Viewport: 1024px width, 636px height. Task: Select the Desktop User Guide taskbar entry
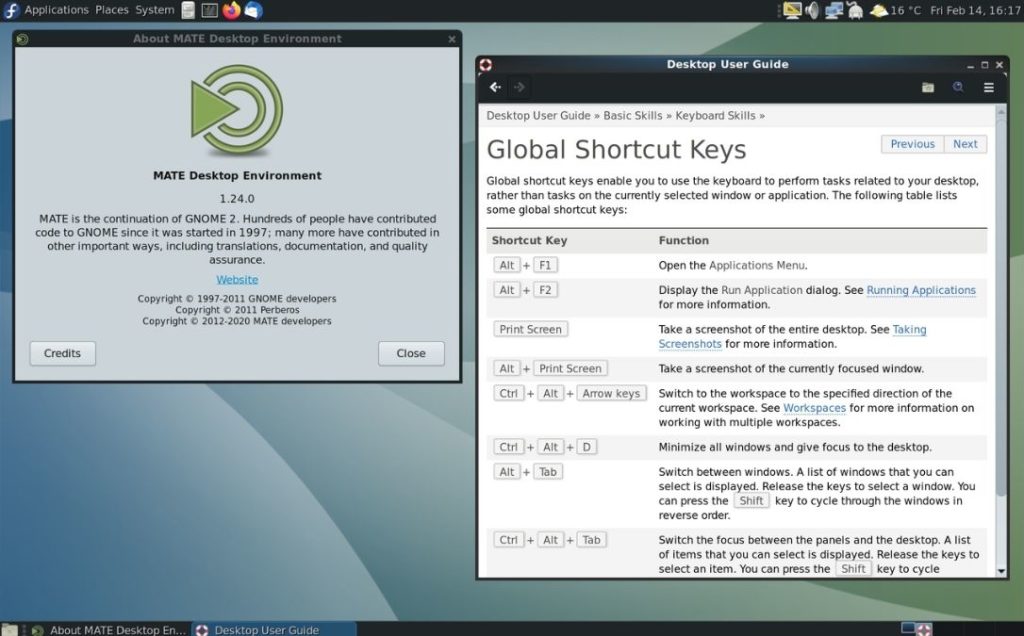265,630
